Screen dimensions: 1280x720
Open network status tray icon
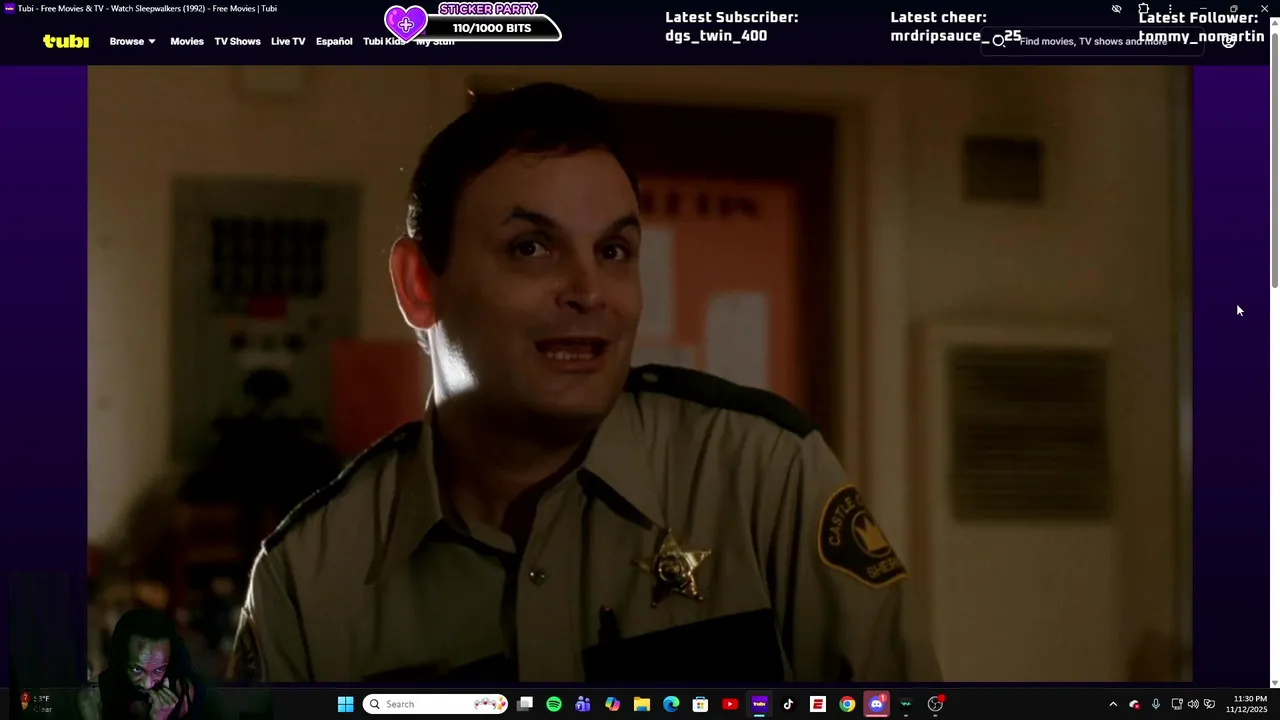click(x=1177, y=704)
